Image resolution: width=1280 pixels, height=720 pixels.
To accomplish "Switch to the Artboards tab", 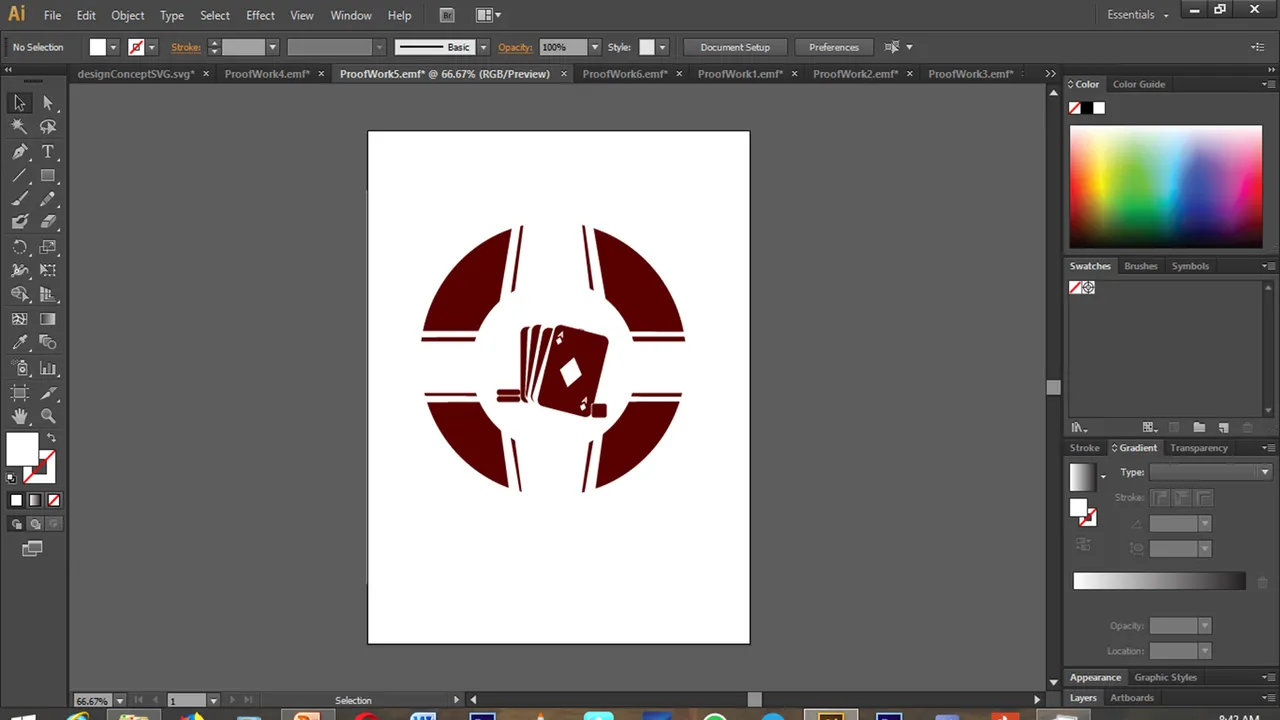I will (x=1132, y=698).
